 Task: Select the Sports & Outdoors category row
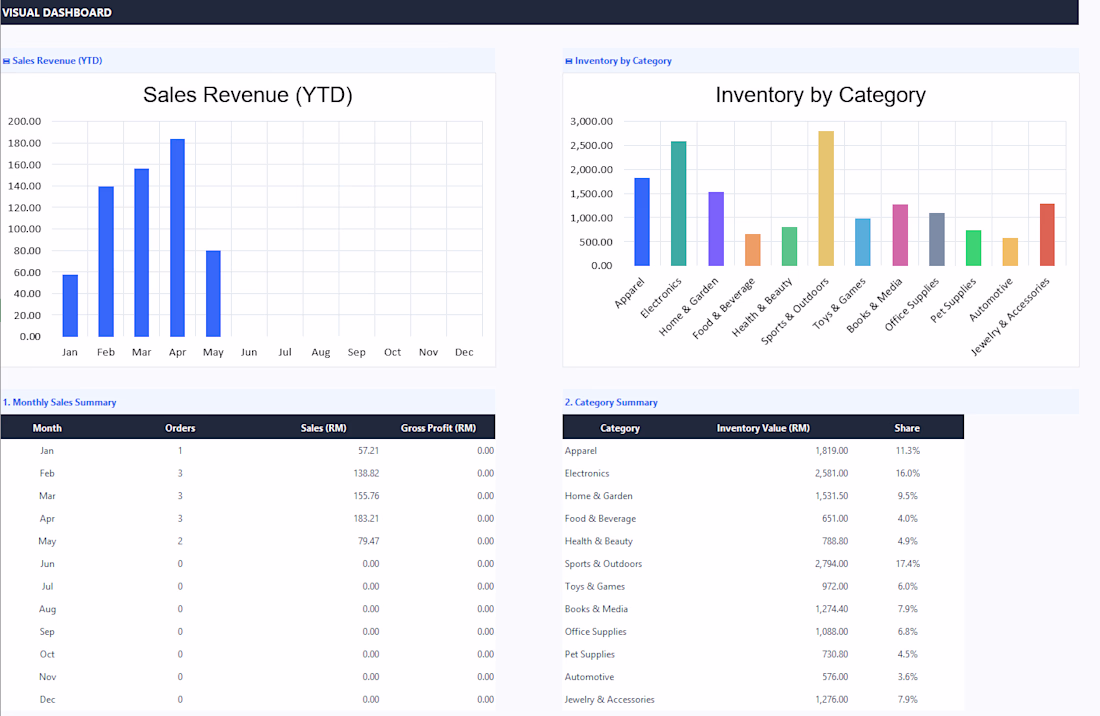pos(763,564)
